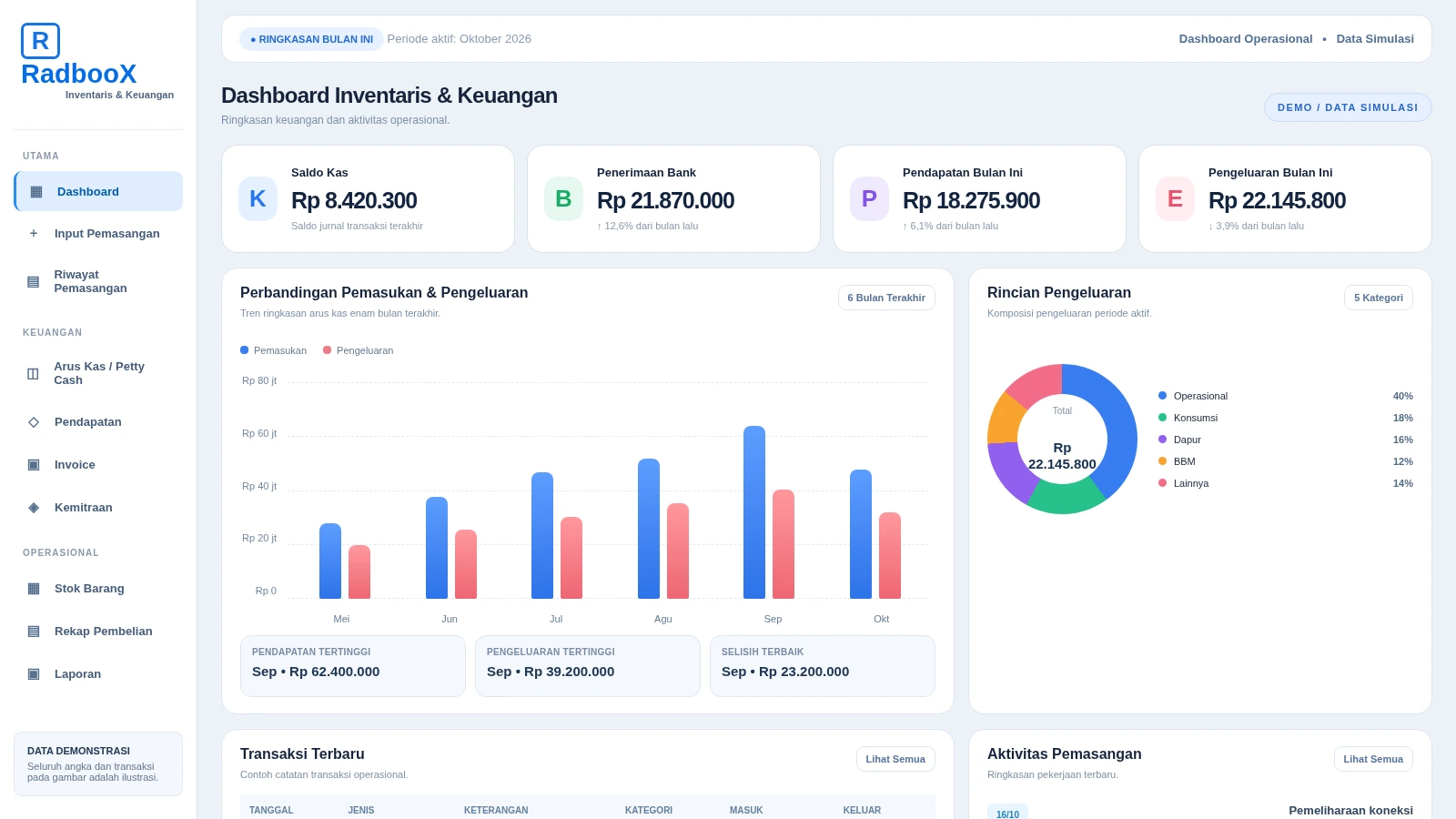This screenshot has width=1456, height=819.
Task: Click the Kemitraan sidebar icon
Action: 34,507
